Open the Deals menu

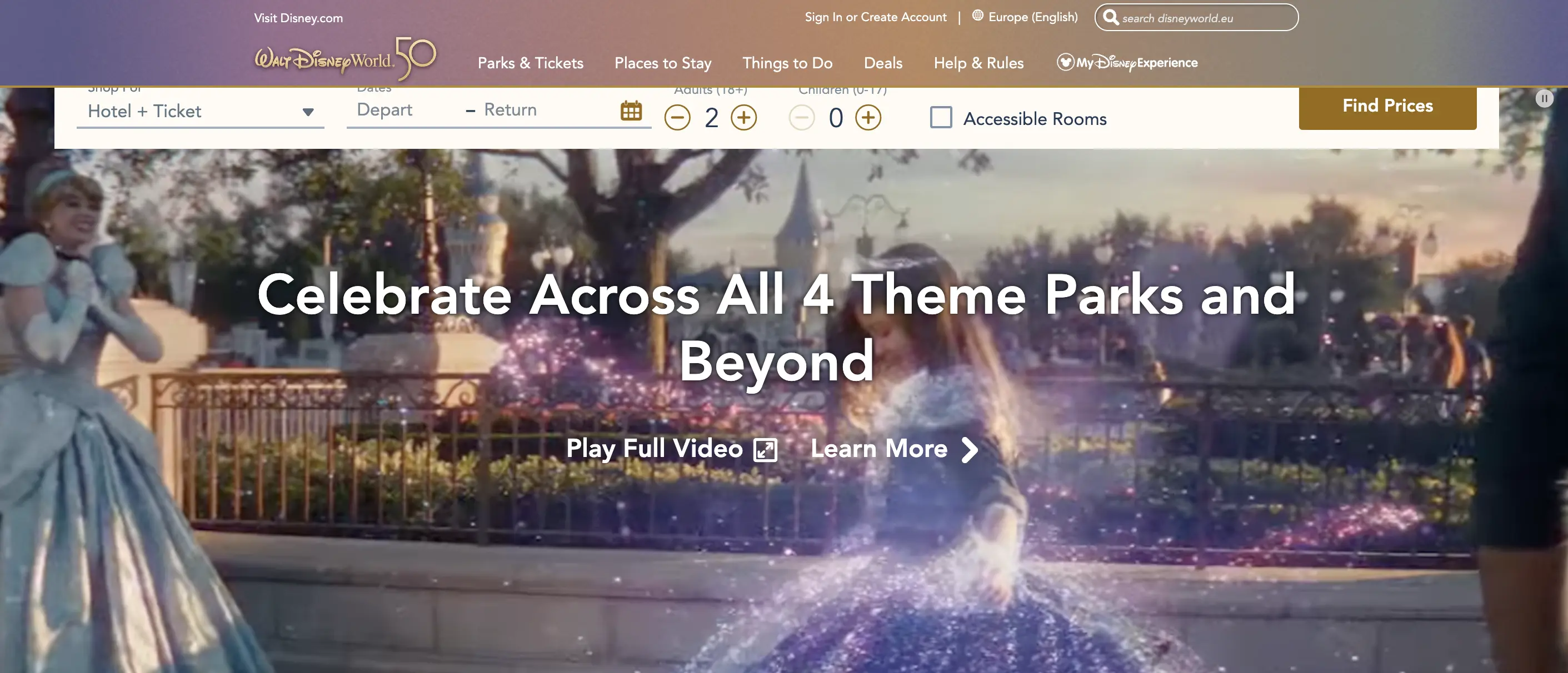coord(882,63)
